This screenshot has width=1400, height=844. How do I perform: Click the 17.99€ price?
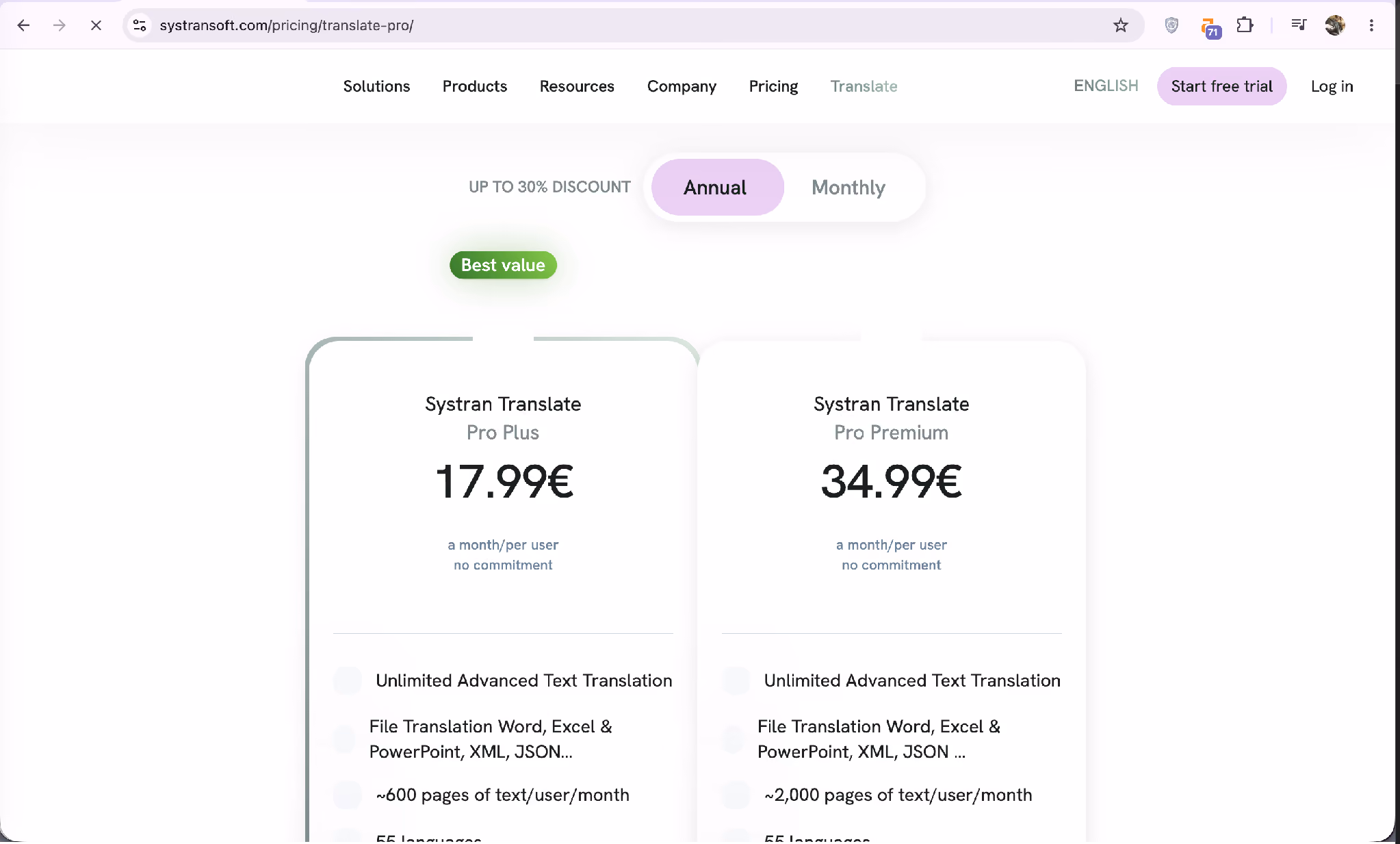pyautogui.click(x=504, y=481)
